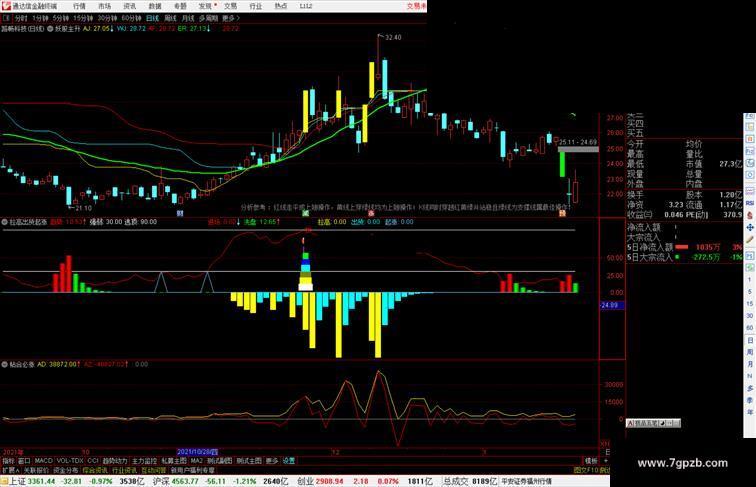The width and height of the screenshot is (756, 487).
Task: Switch chart to 分时 period
Action: click(21, 18)
